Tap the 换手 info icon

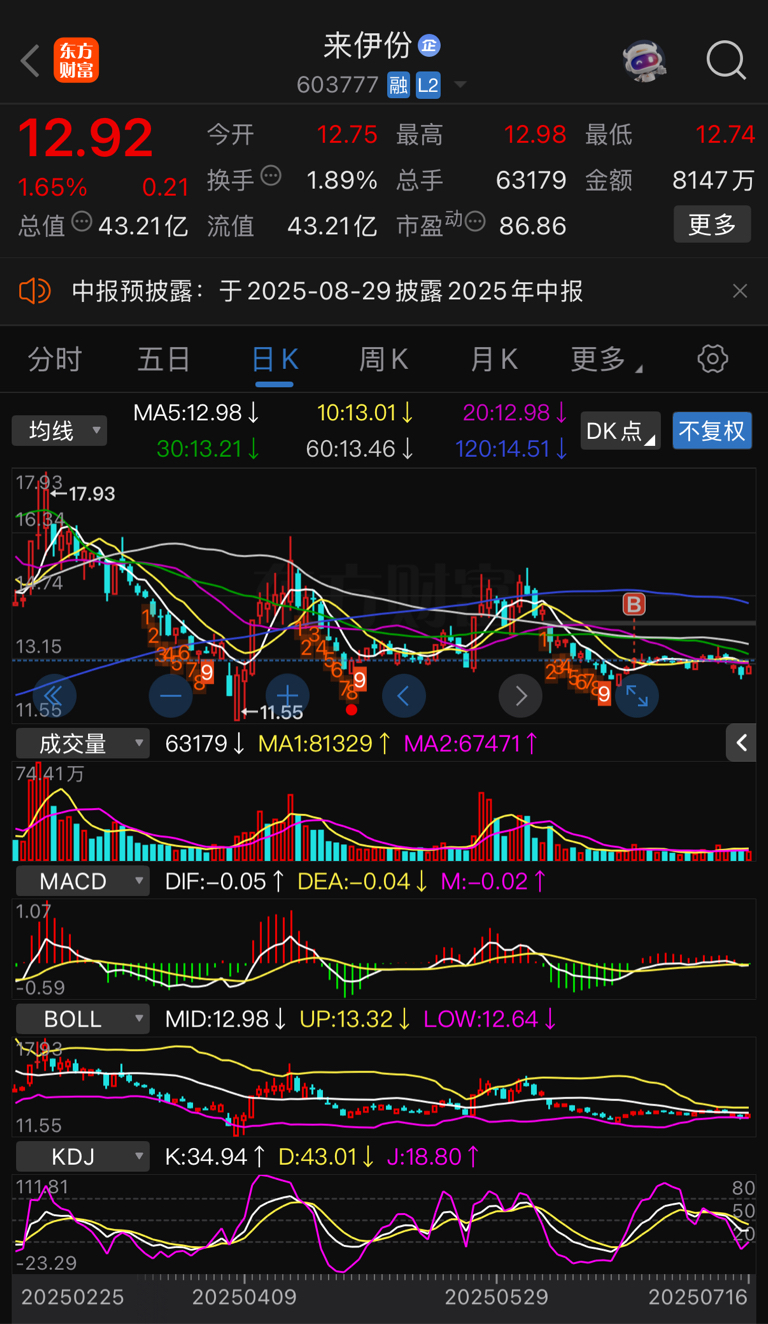tap(271, 177)
